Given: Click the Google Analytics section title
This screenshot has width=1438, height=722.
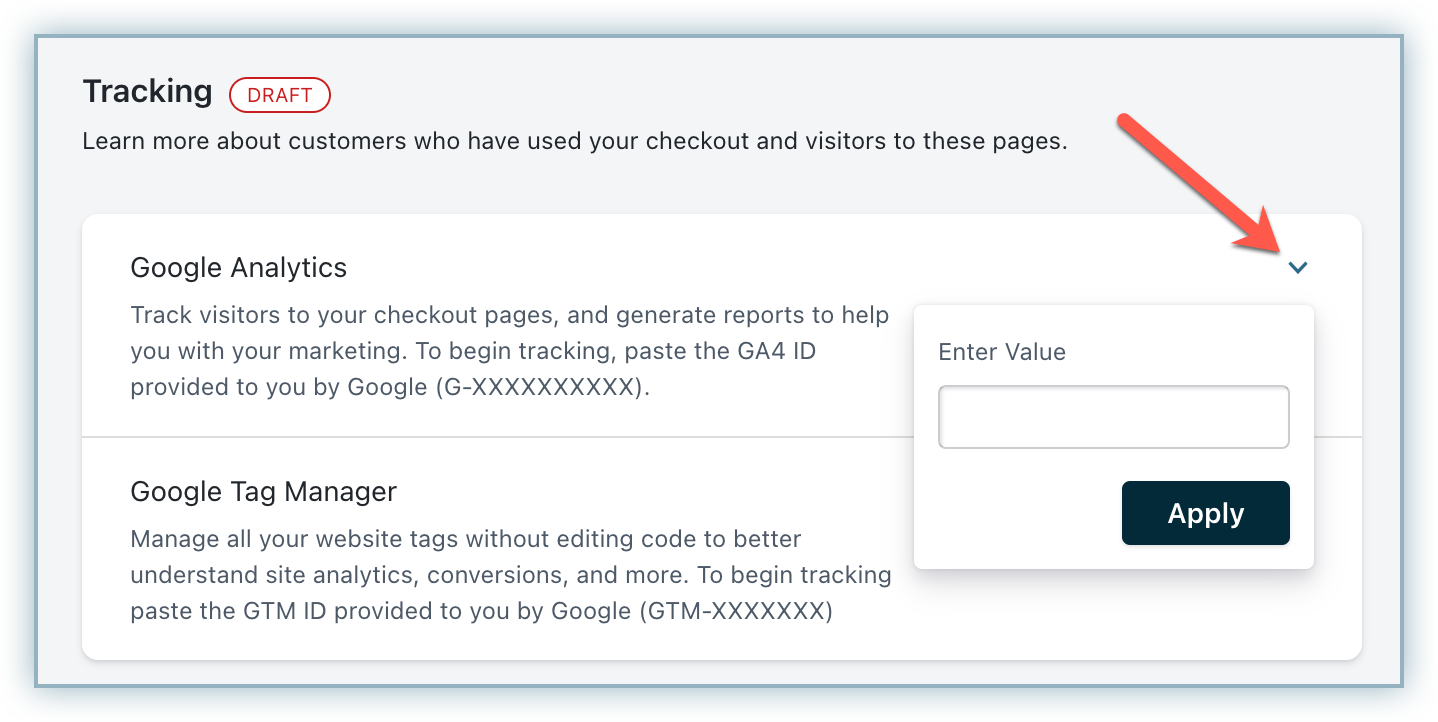Looking at the screenshot, I should click(239, 268).
